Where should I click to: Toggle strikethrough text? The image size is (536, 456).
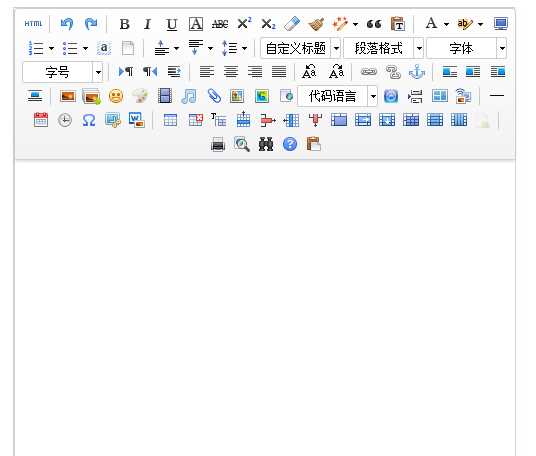tap(220, 24)
